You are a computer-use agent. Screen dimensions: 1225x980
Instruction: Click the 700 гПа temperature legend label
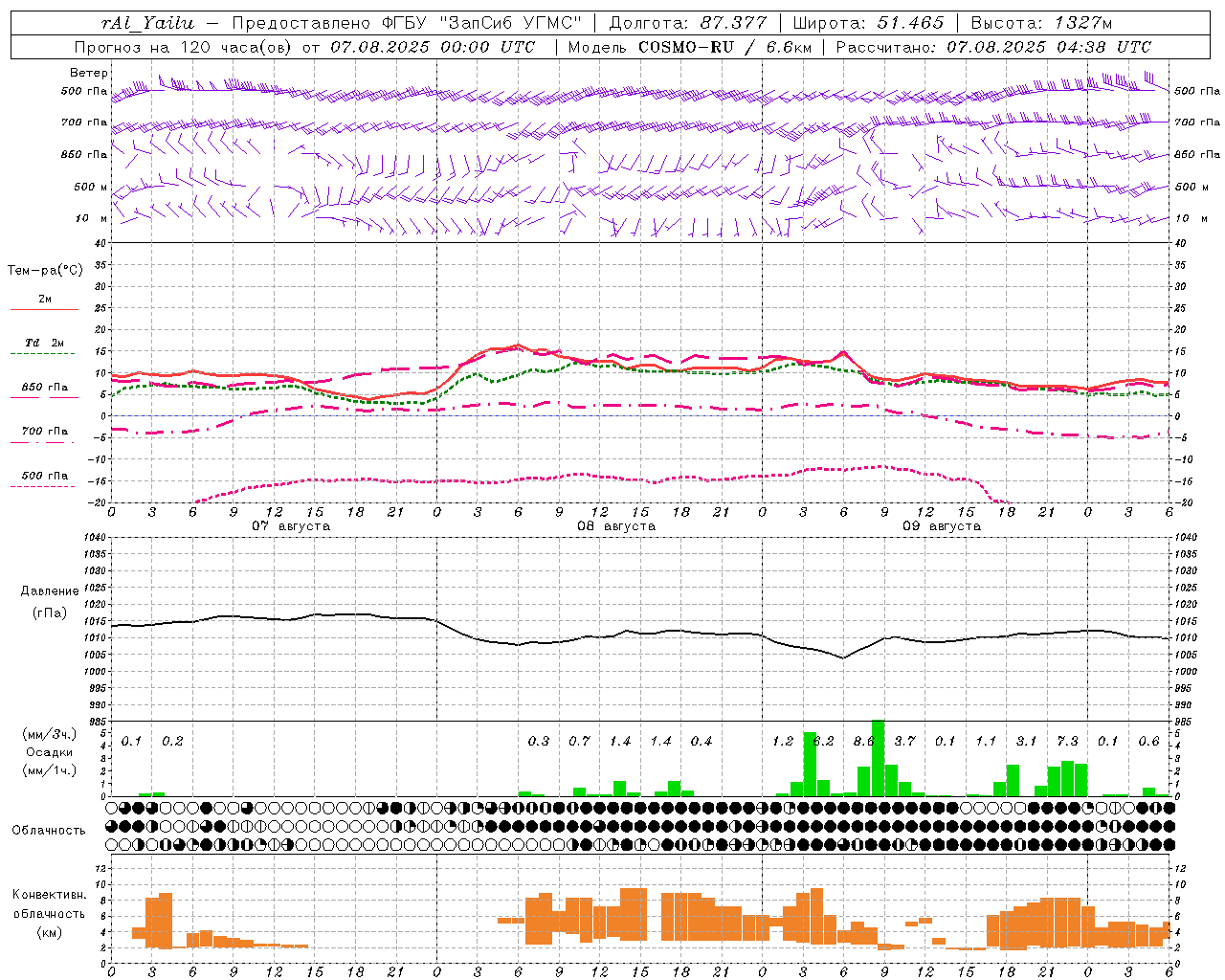click(44, 431)
